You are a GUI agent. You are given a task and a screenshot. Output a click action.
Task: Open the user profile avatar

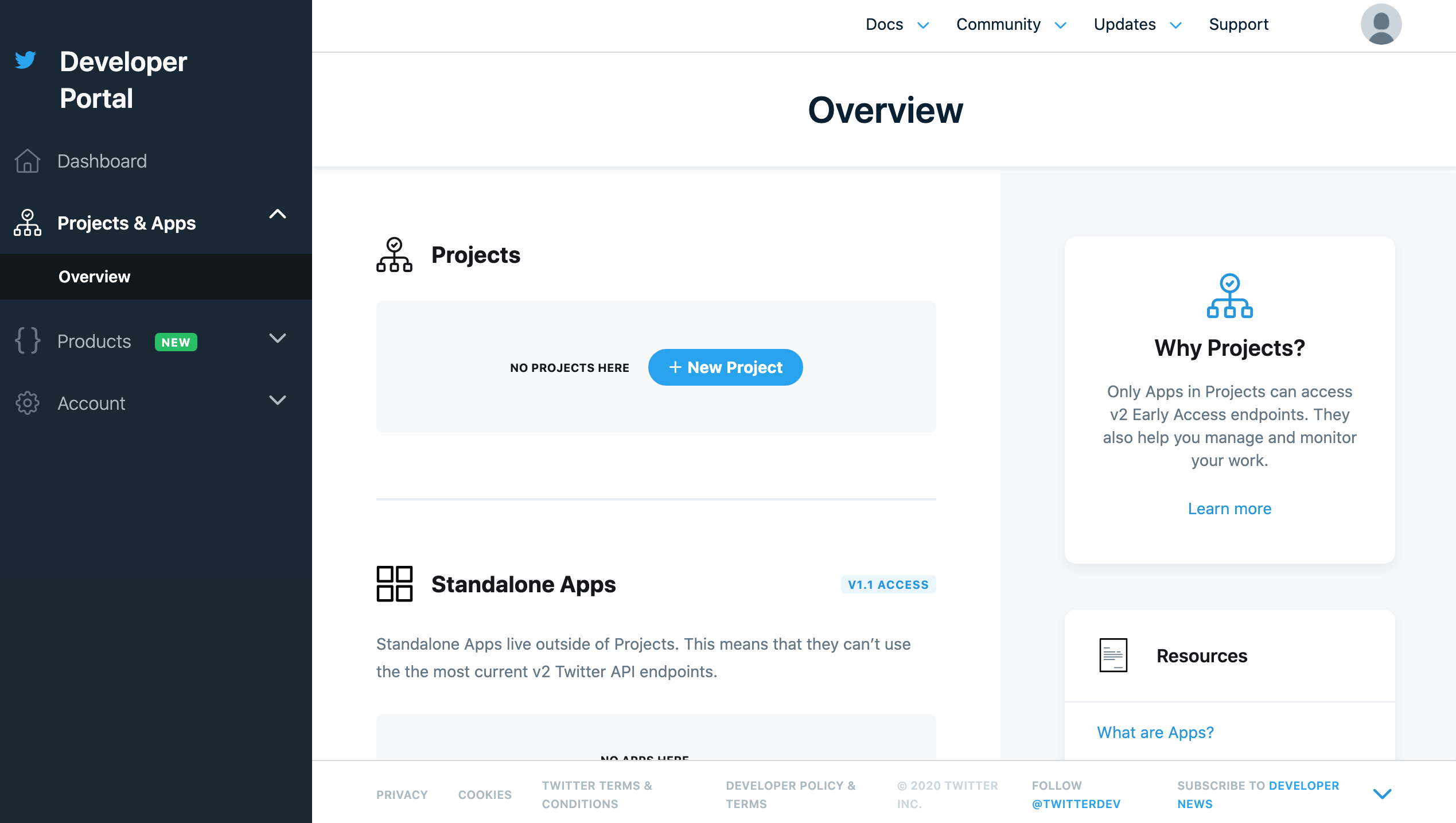pos(1380,24)
